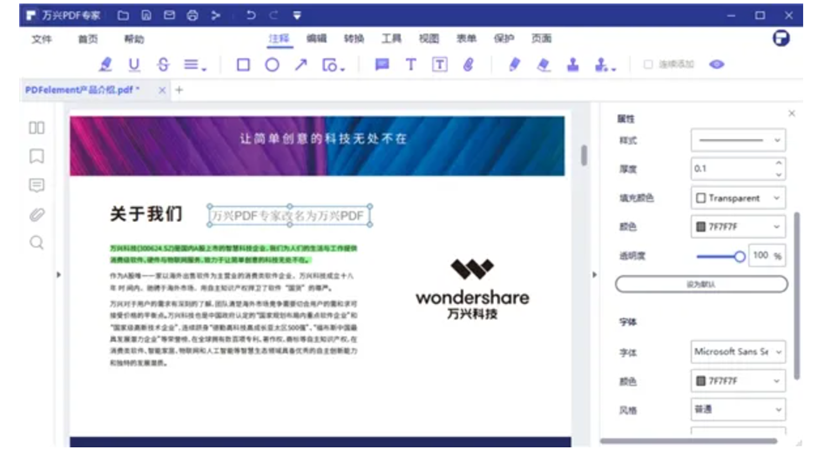Screen dimensions: 831x463
Task: Redo the last undone action
Action: [273, 15]
